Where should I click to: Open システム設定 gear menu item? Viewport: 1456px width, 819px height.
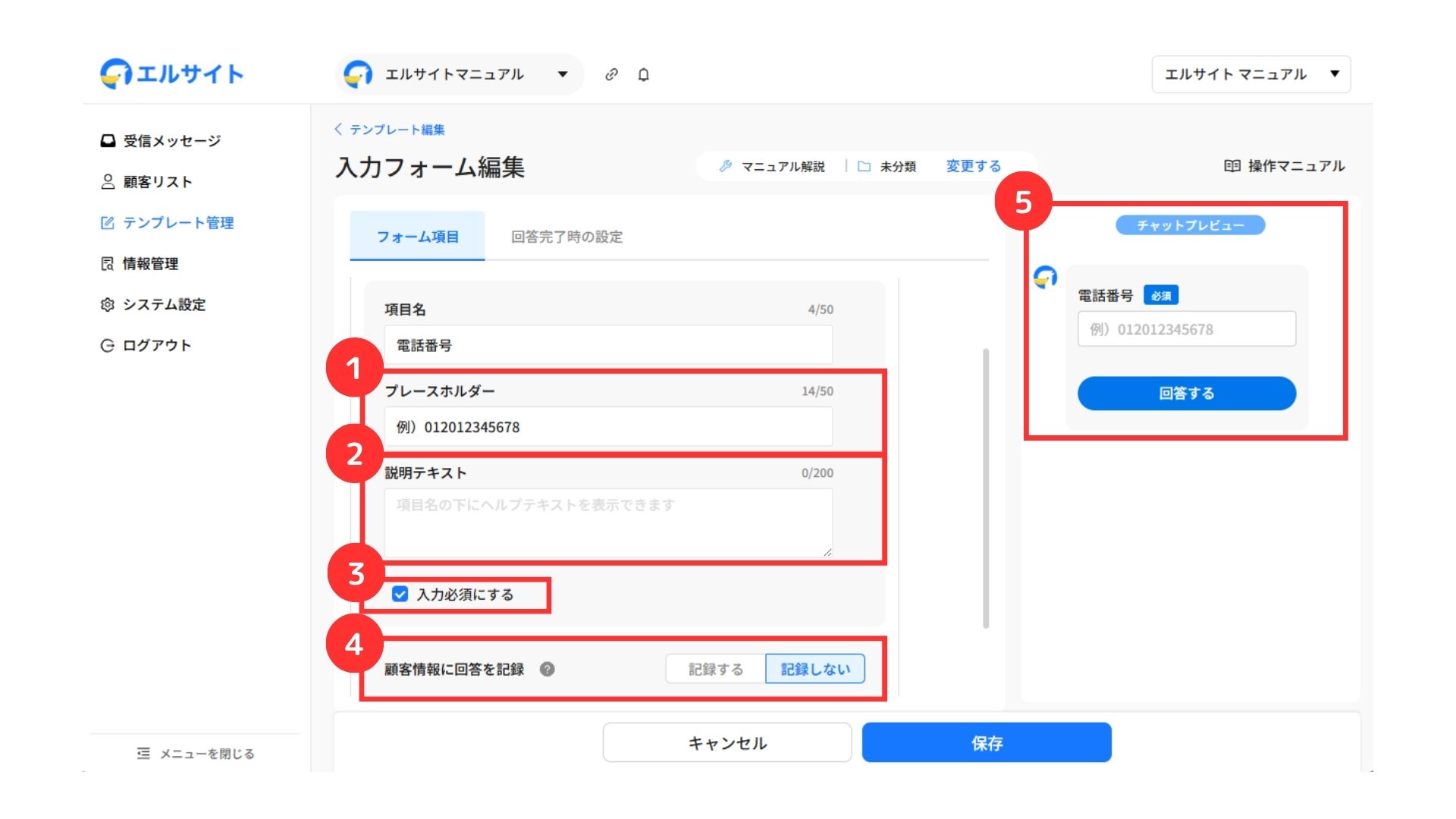[x=154, y=305]
